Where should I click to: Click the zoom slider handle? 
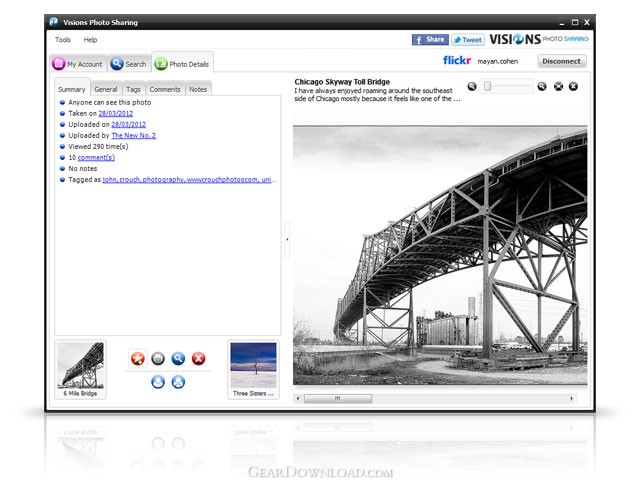pyautogui.click(x=488, y=86)
